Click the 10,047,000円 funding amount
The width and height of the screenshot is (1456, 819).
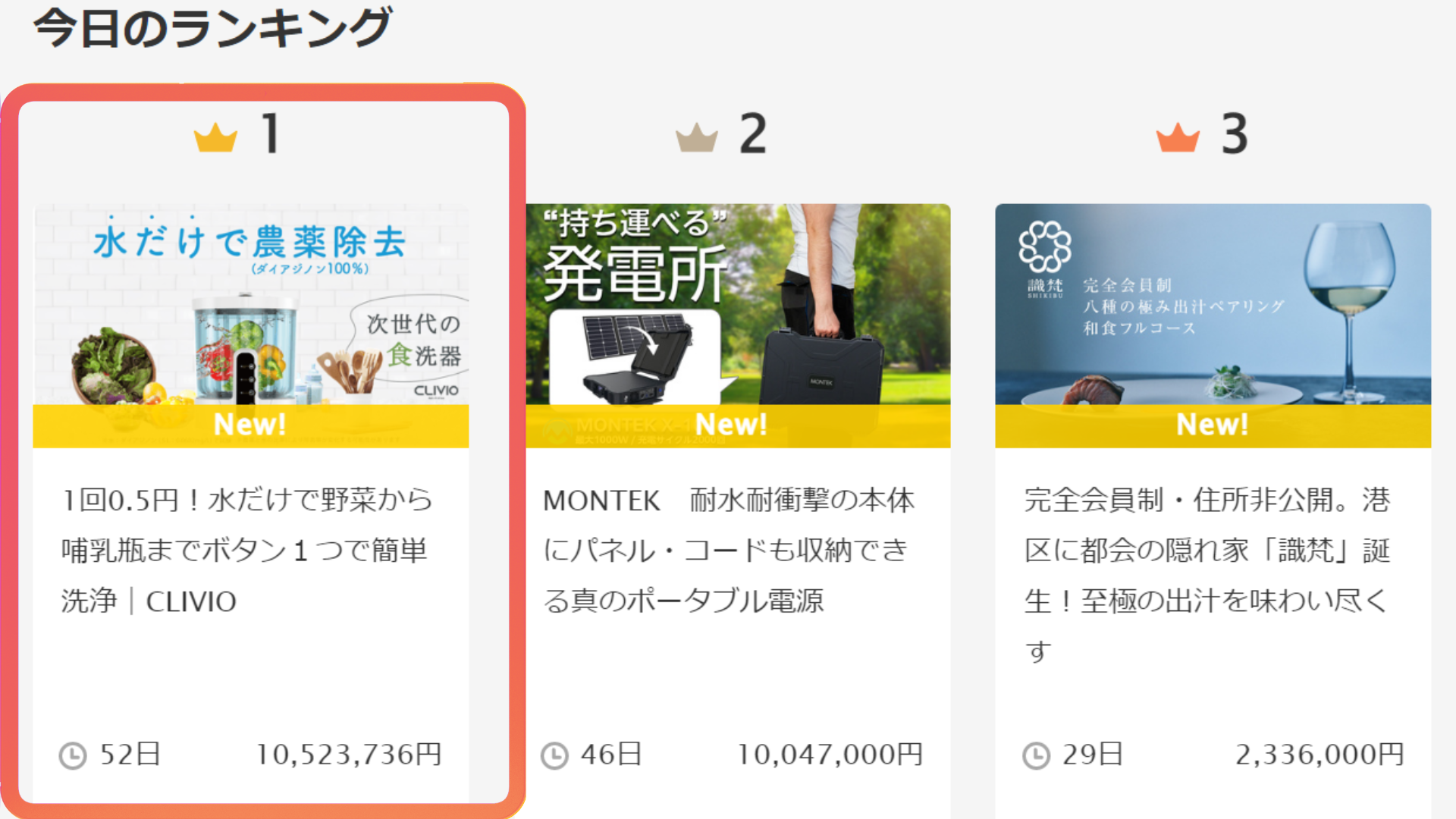(x=830, y=755)
